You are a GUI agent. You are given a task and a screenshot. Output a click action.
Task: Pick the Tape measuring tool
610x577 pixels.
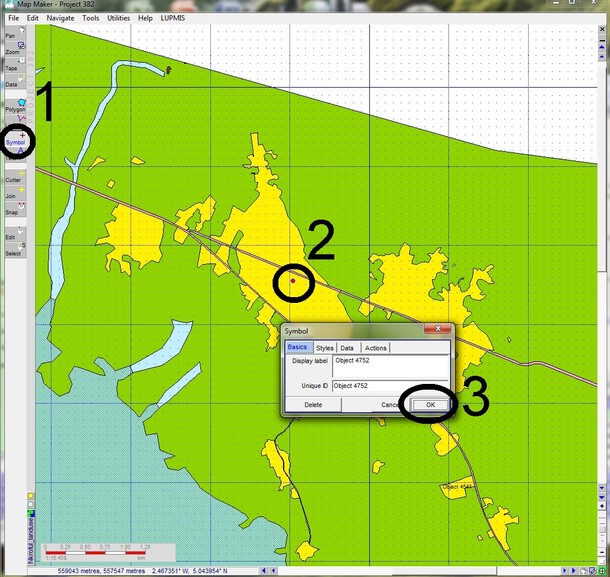11,68
